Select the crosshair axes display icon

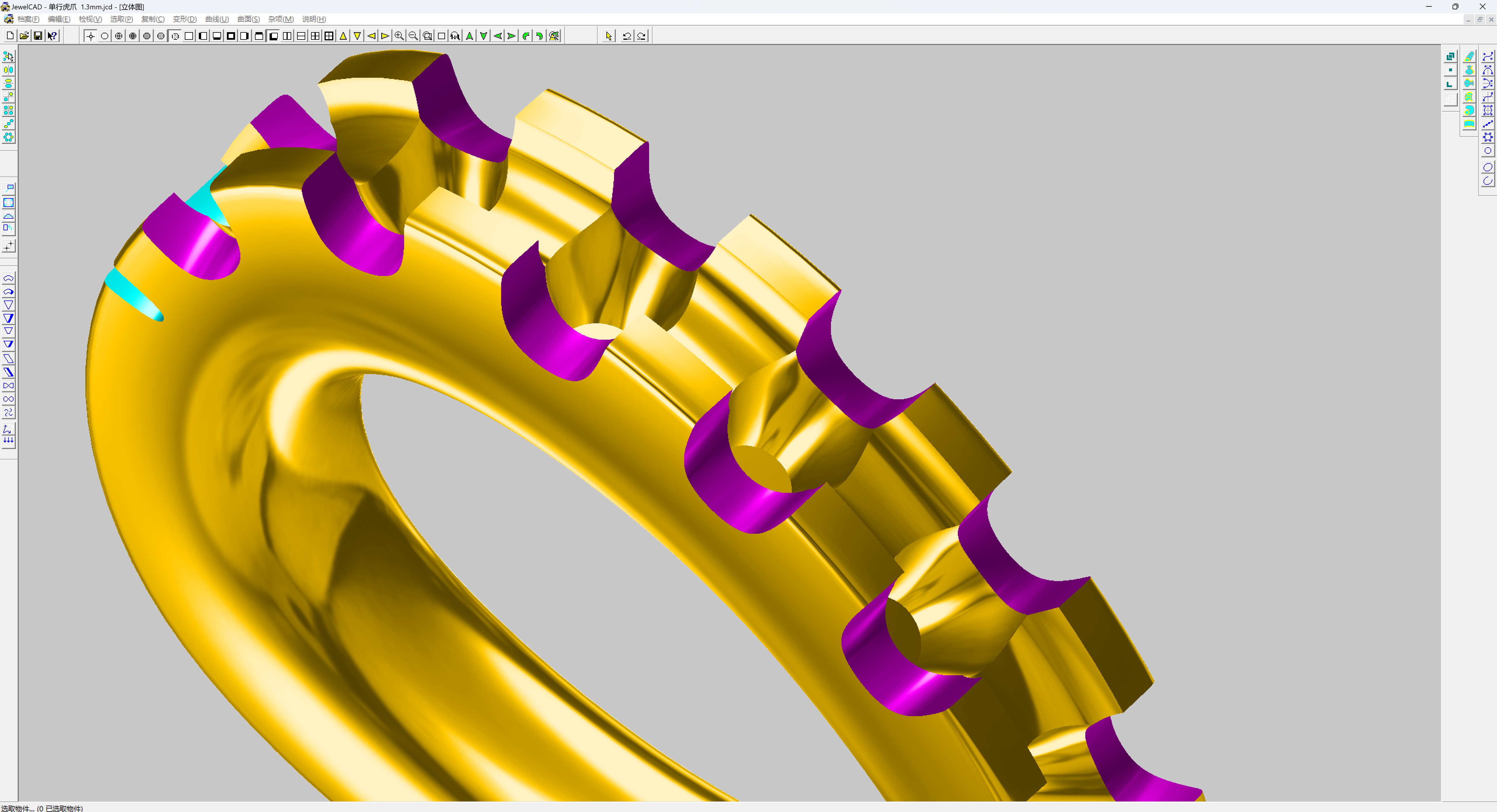pyautogui.click(x=91, y=36)
